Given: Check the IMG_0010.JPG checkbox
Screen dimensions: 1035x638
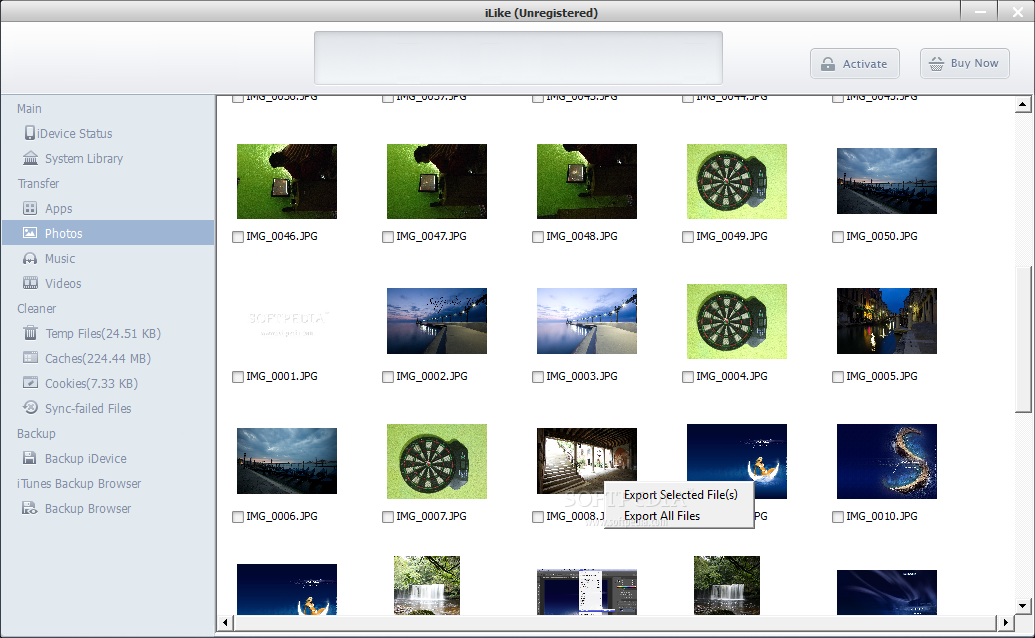Looking at the screenshot, I should tap(838, 517).
